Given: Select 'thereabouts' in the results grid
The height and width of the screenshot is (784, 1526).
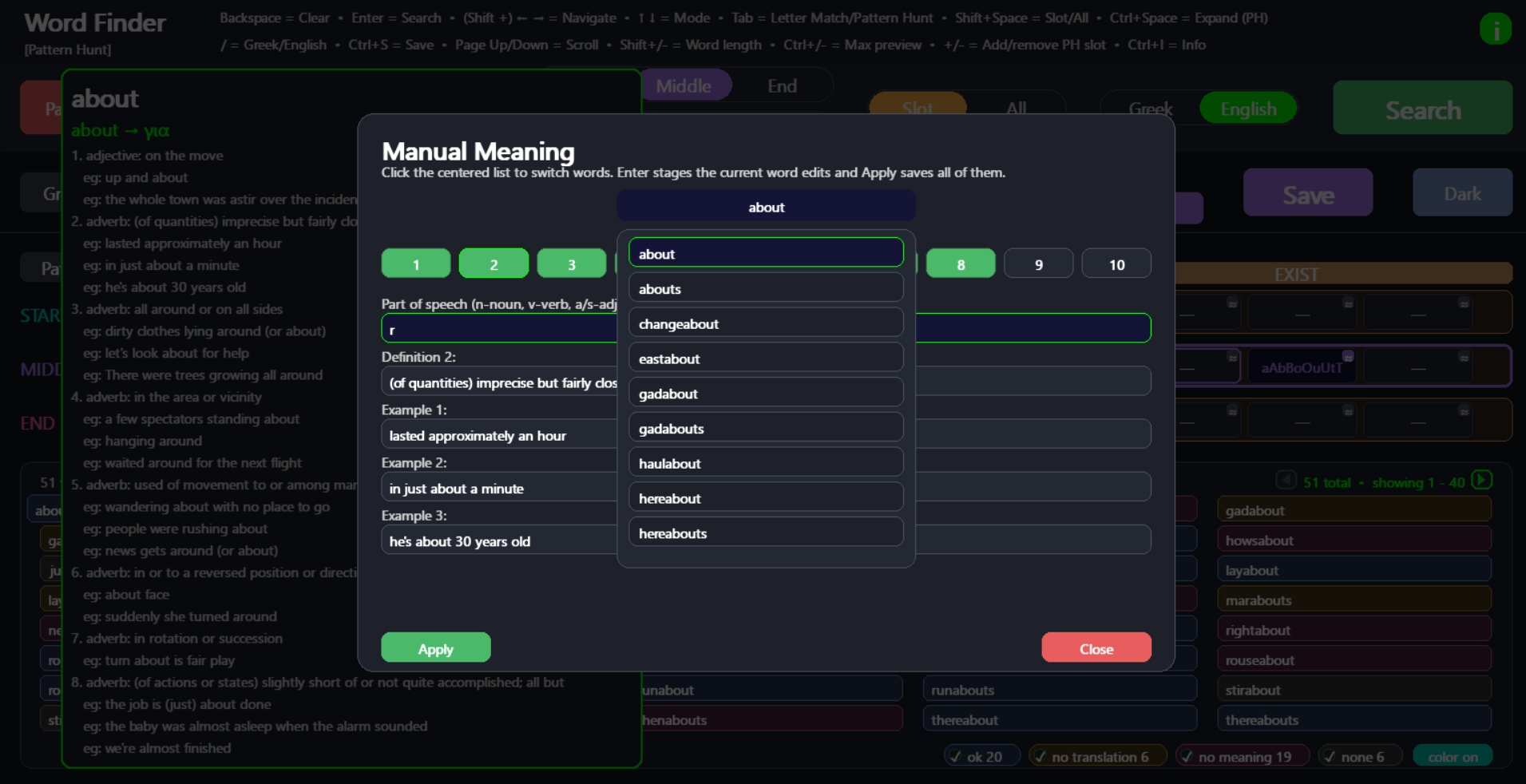Looking at the screenshot, I should click(1354, 719).
